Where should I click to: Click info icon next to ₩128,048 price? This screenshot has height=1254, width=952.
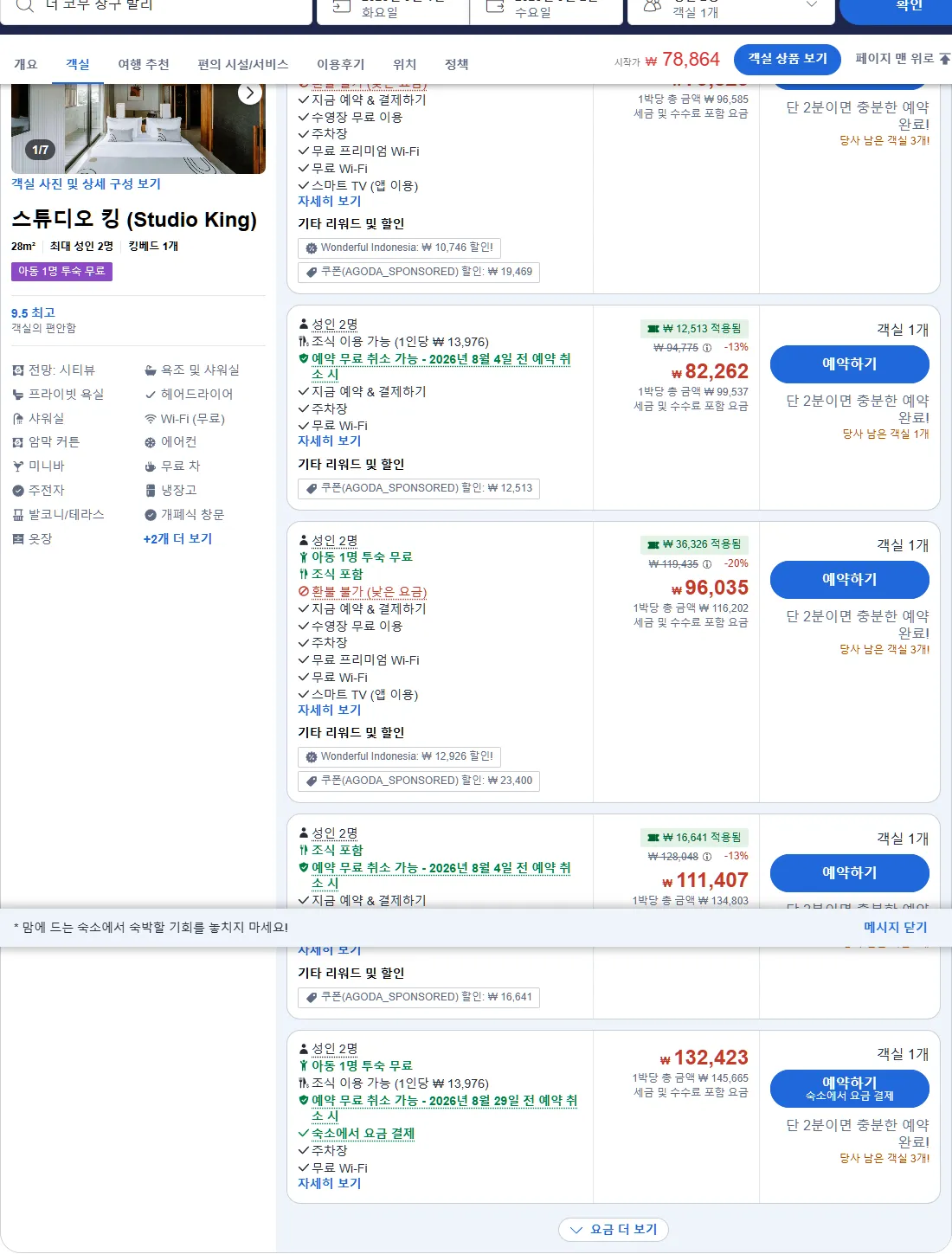point(707,857)
